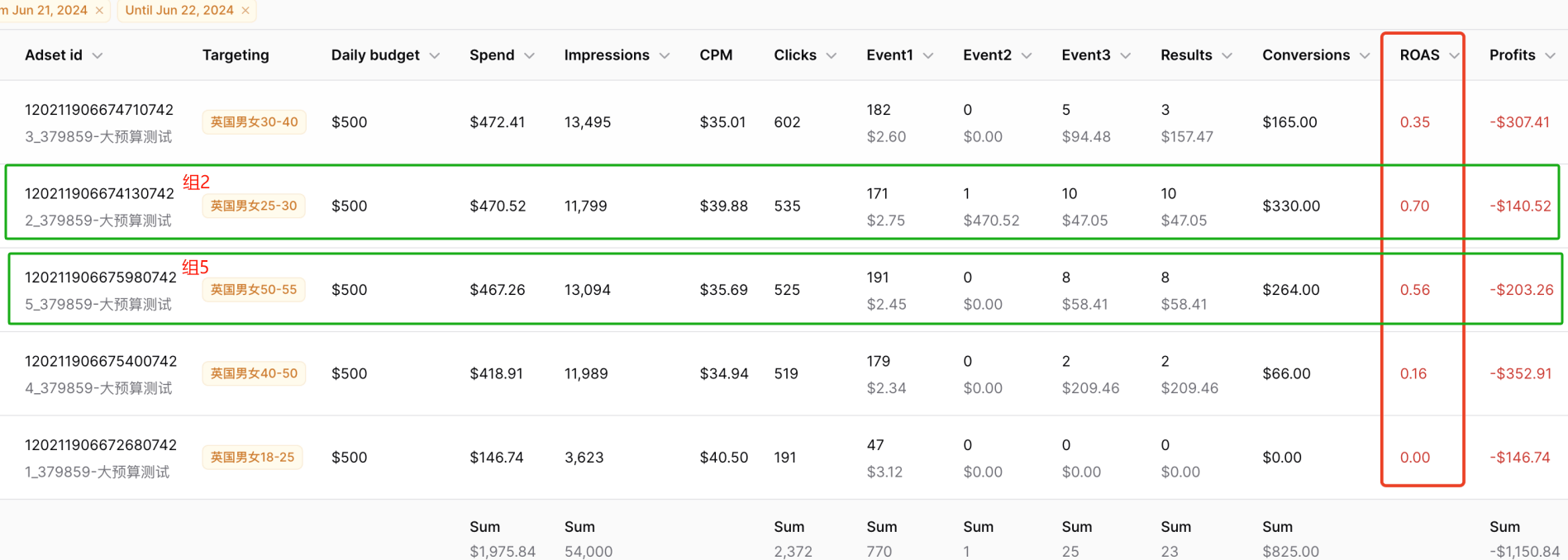Click the Impressions column chevron
The width and height of the screenshot is (1568, 560).
[x=665, y=56]
